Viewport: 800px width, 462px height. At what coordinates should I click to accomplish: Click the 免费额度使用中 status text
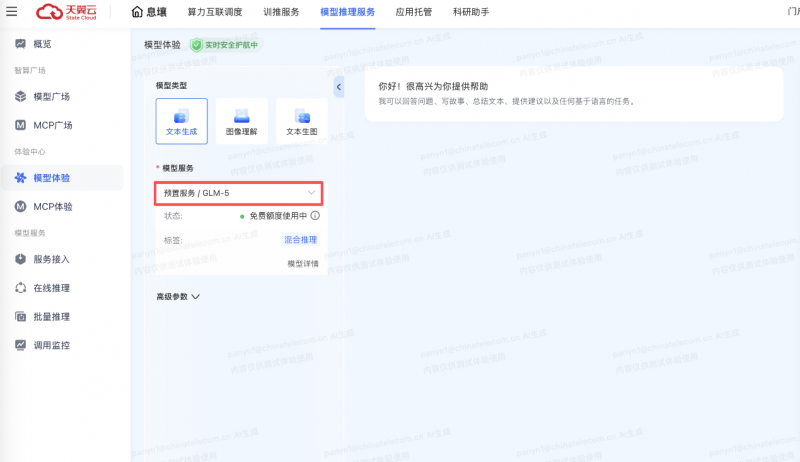278,216
